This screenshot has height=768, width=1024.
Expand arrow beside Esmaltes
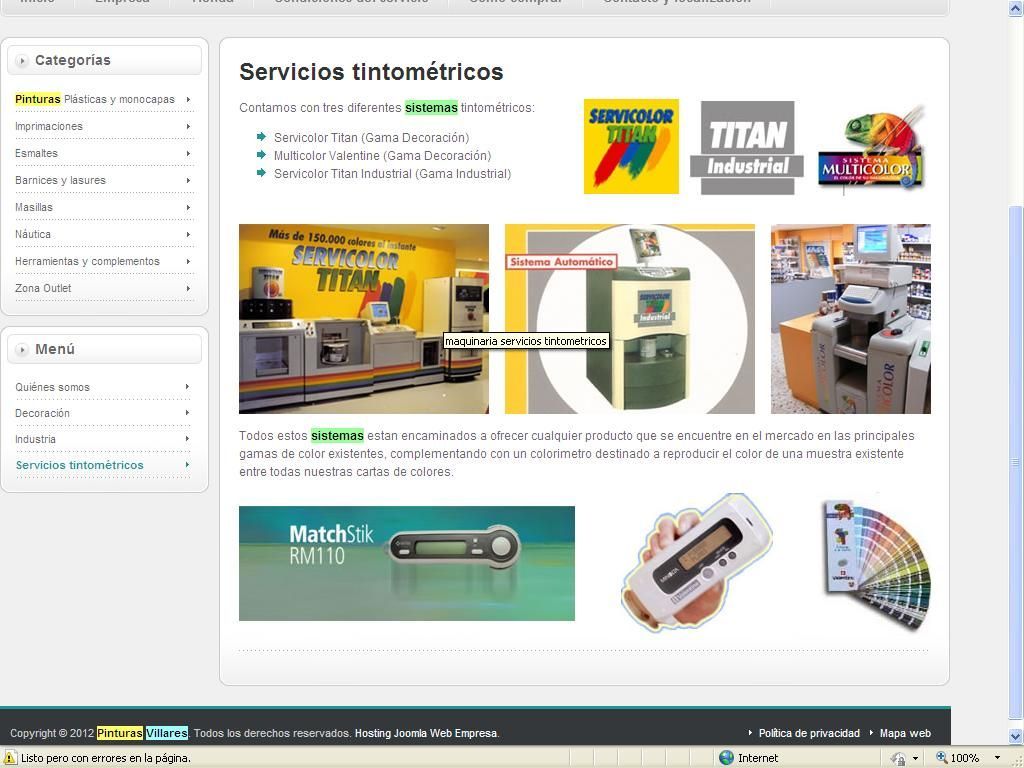[188, 153]
